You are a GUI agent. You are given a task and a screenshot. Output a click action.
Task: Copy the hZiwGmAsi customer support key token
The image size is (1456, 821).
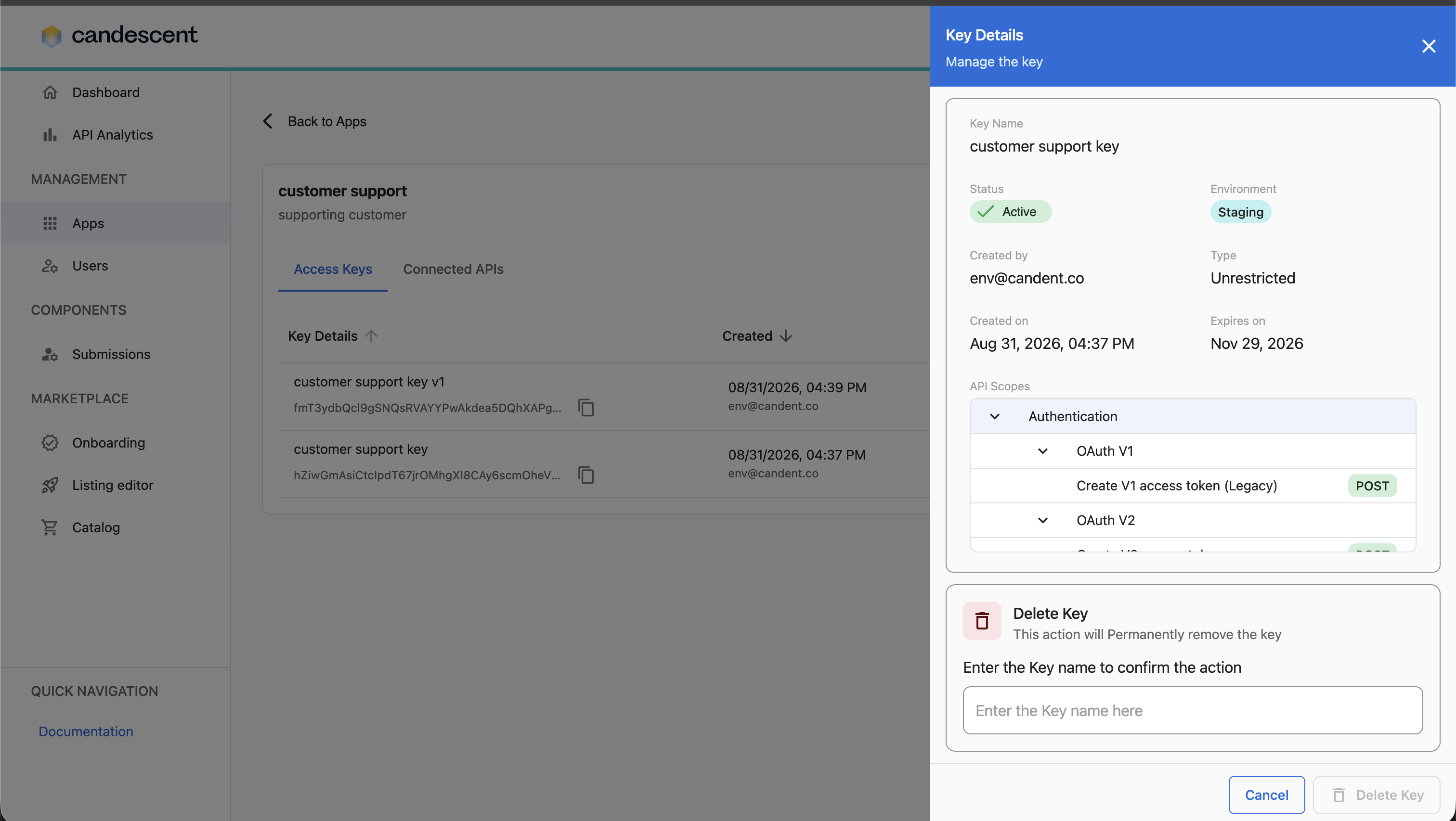click(x=586, y=475)
